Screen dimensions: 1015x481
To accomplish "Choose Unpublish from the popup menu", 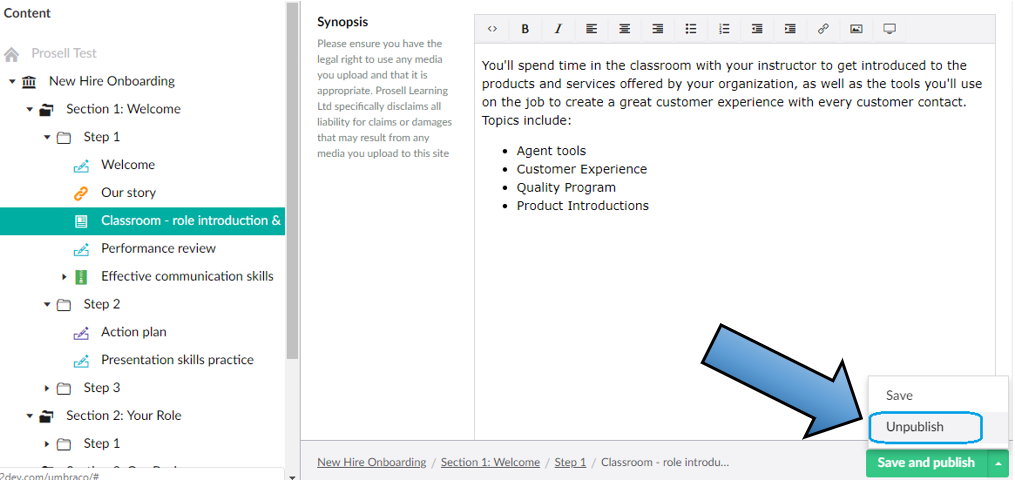I will click(914, 427).
